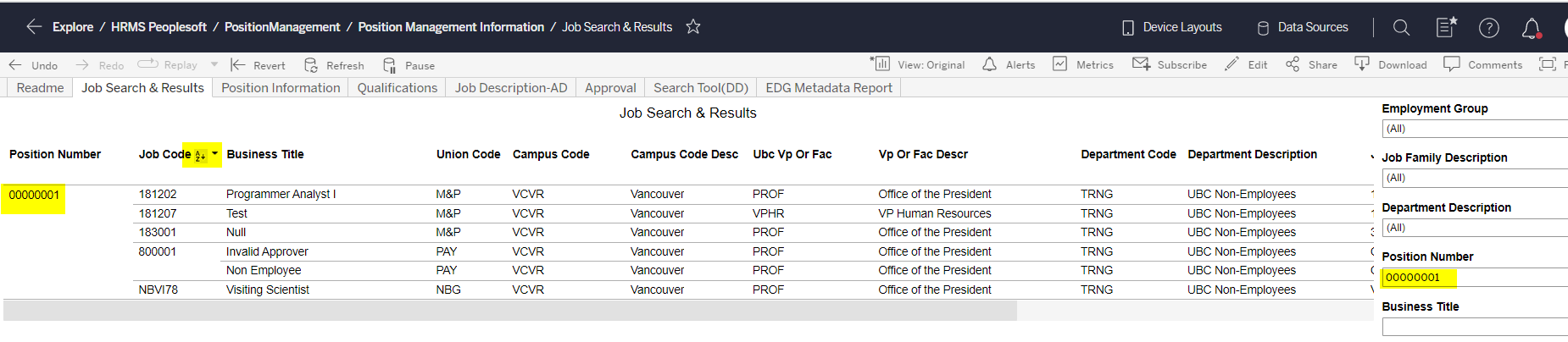Open the search magnifier icon
The height and width of the screenshot is (342, 1568).
click(x=1401, y=28)
